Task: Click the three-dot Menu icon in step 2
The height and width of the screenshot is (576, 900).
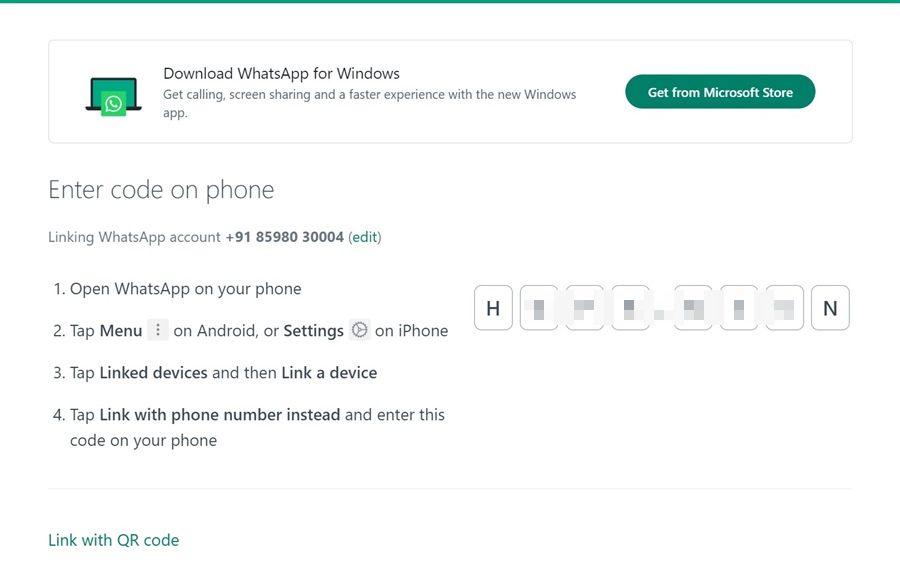Action: (x=158, y=330)
